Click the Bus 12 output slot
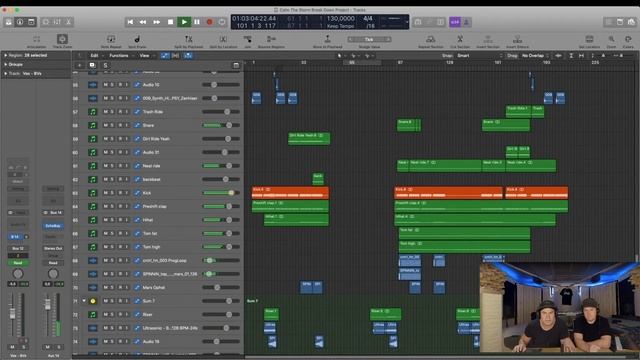 click(18, 248)
